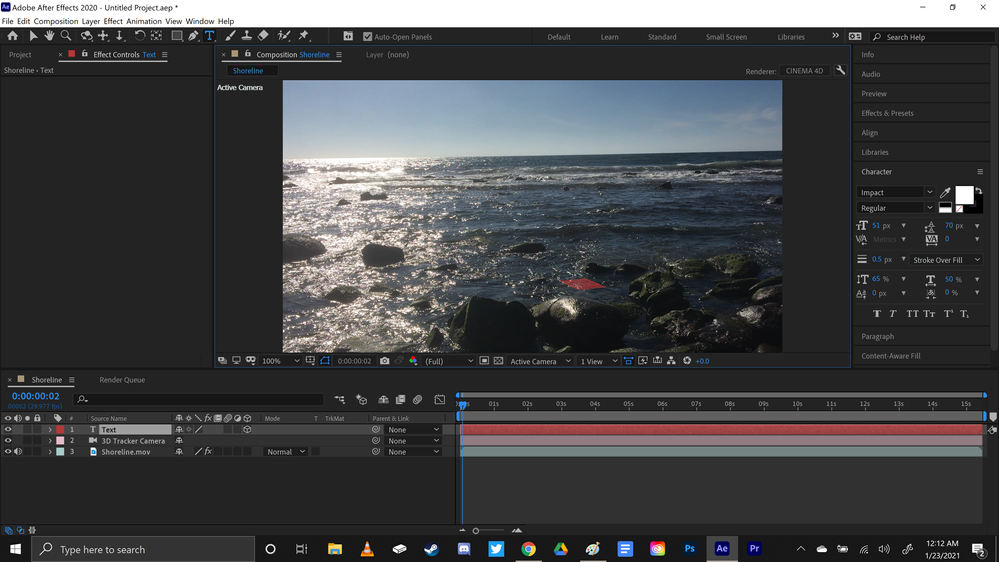Expand the 3D Tracker Camera layer properties
The width and height of the screenshot is (999, 562).
pos(50,441)
